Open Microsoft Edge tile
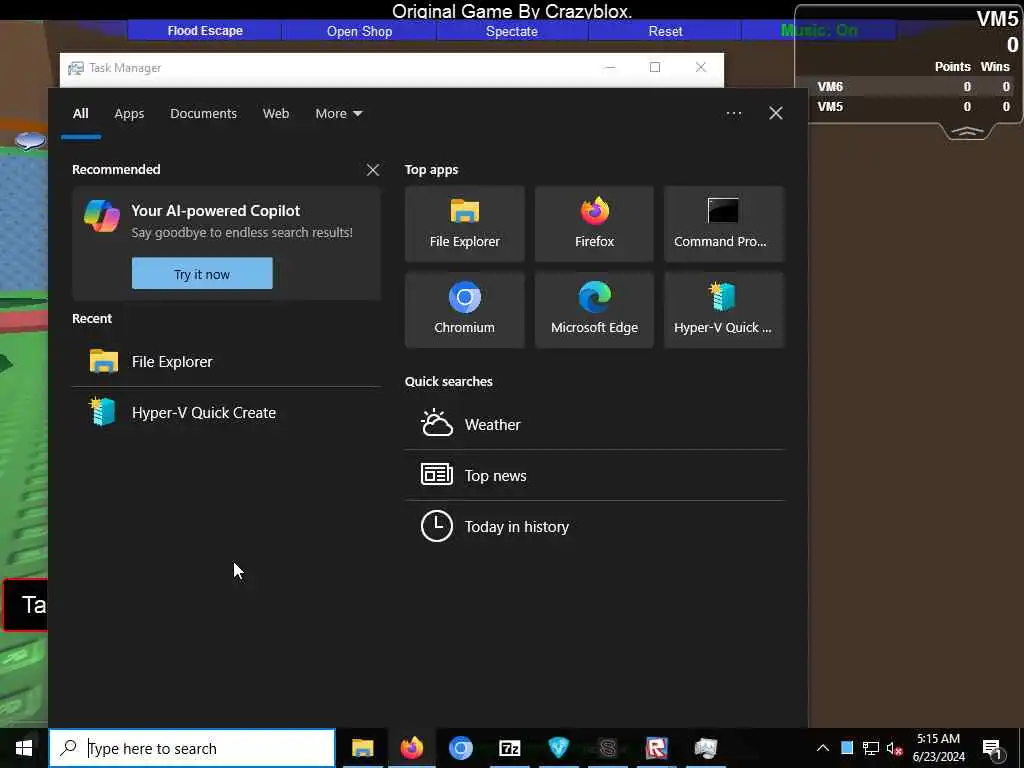The width and height of the screenshot is (1024, 768). pos(594,310)
